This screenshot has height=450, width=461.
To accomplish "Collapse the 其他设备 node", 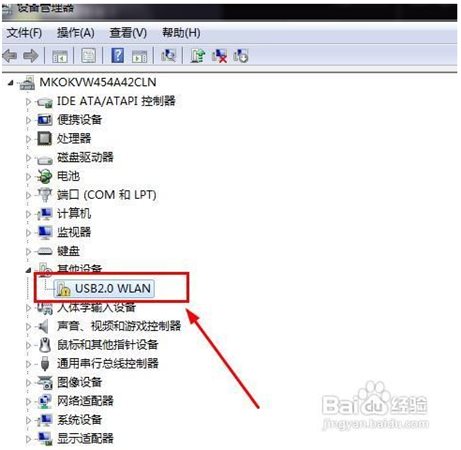I will 29,270.
